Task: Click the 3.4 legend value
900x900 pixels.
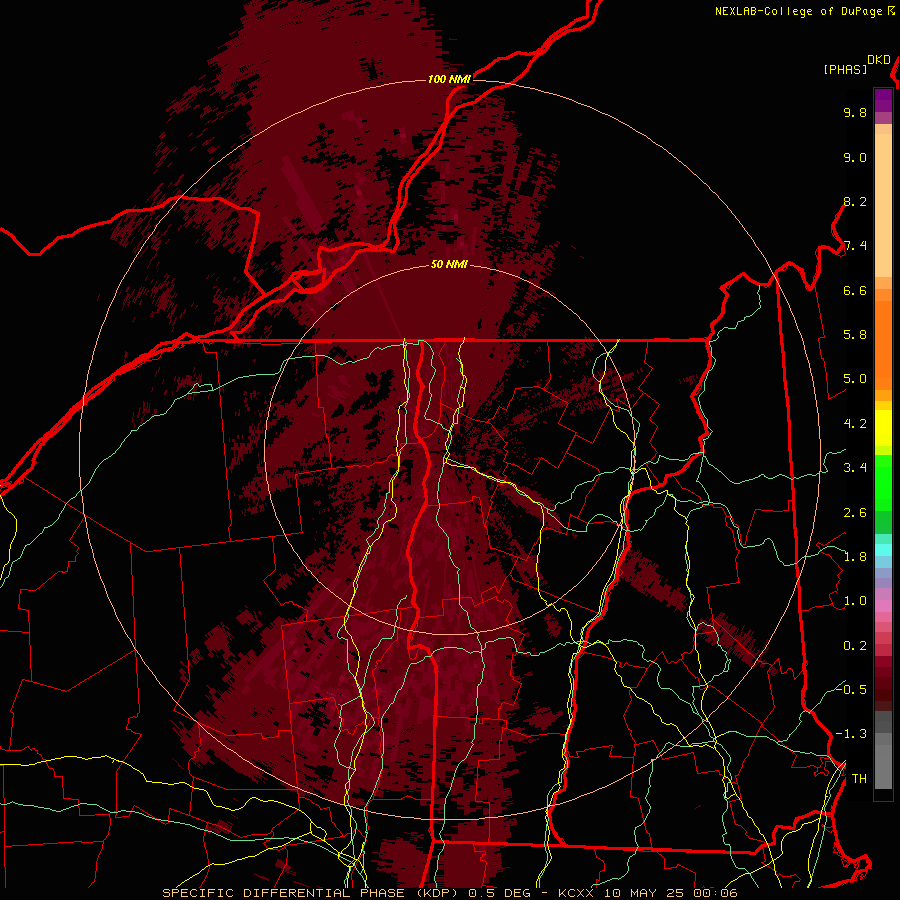Action: [855, 468]
